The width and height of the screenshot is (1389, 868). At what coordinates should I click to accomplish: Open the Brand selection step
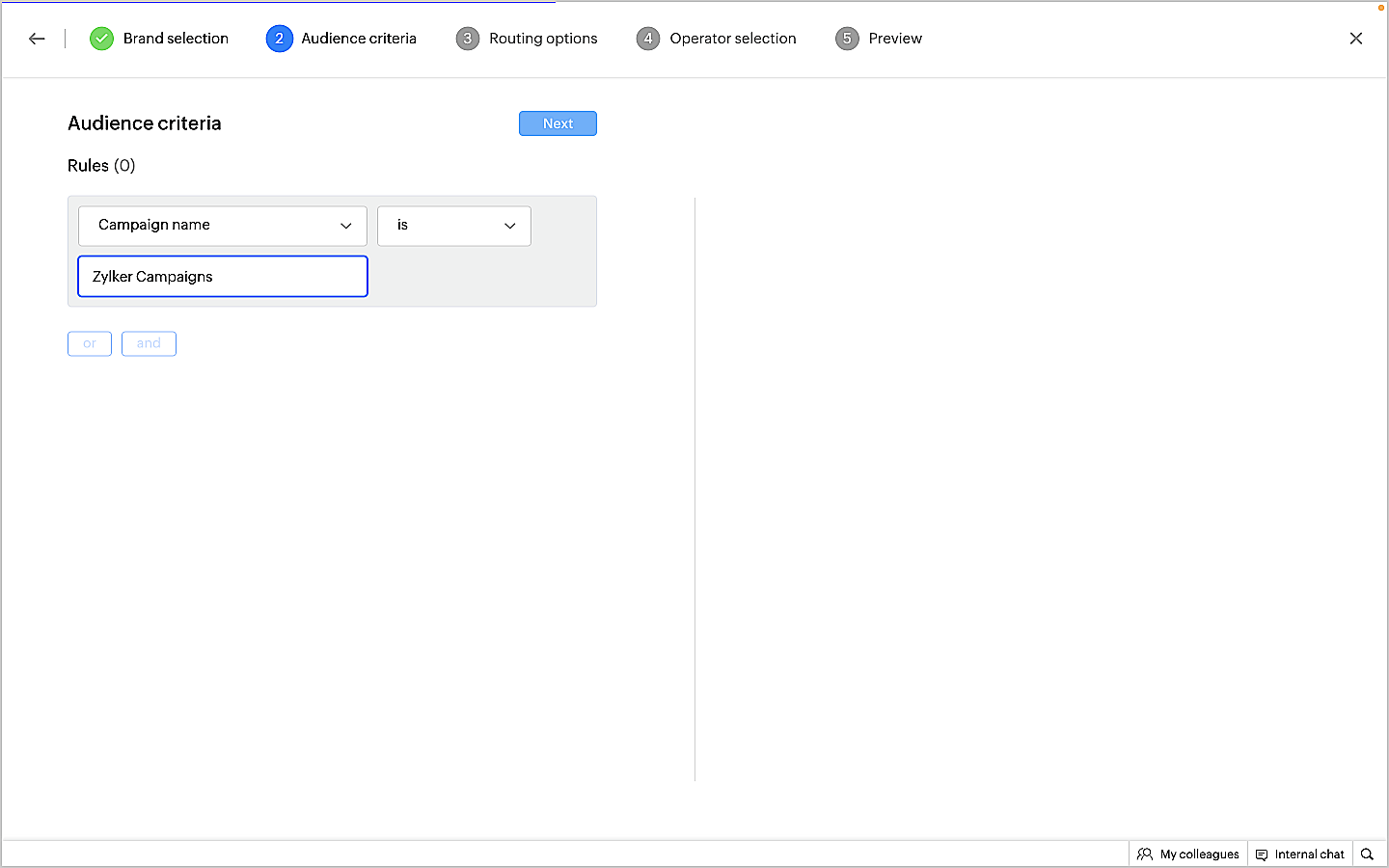[x=176, y=39]
